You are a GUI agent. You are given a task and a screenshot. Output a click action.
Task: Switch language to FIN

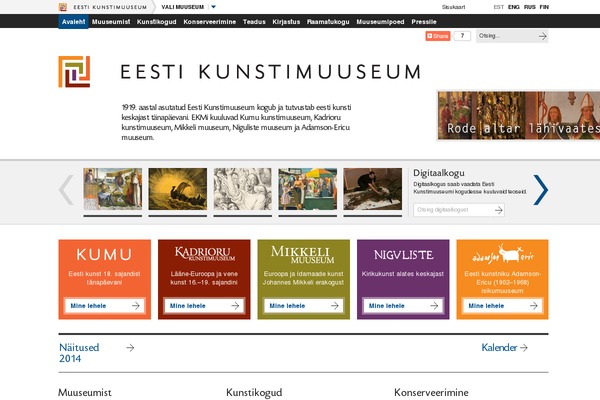coord(544,7)
